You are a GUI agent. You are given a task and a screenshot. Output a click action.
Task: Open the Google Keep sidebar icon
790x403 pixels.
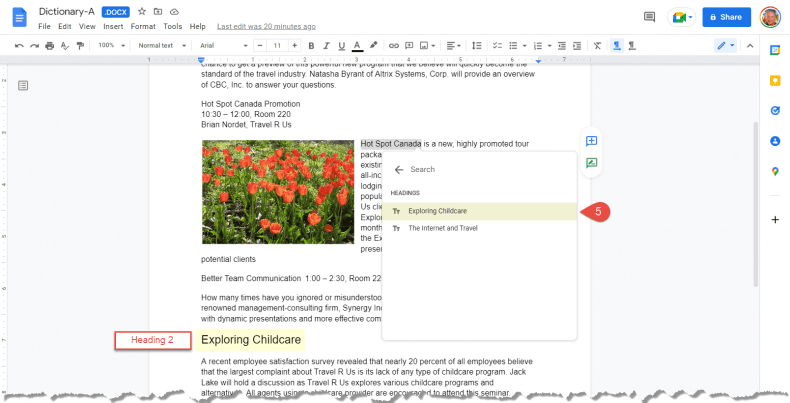(775, 80)
